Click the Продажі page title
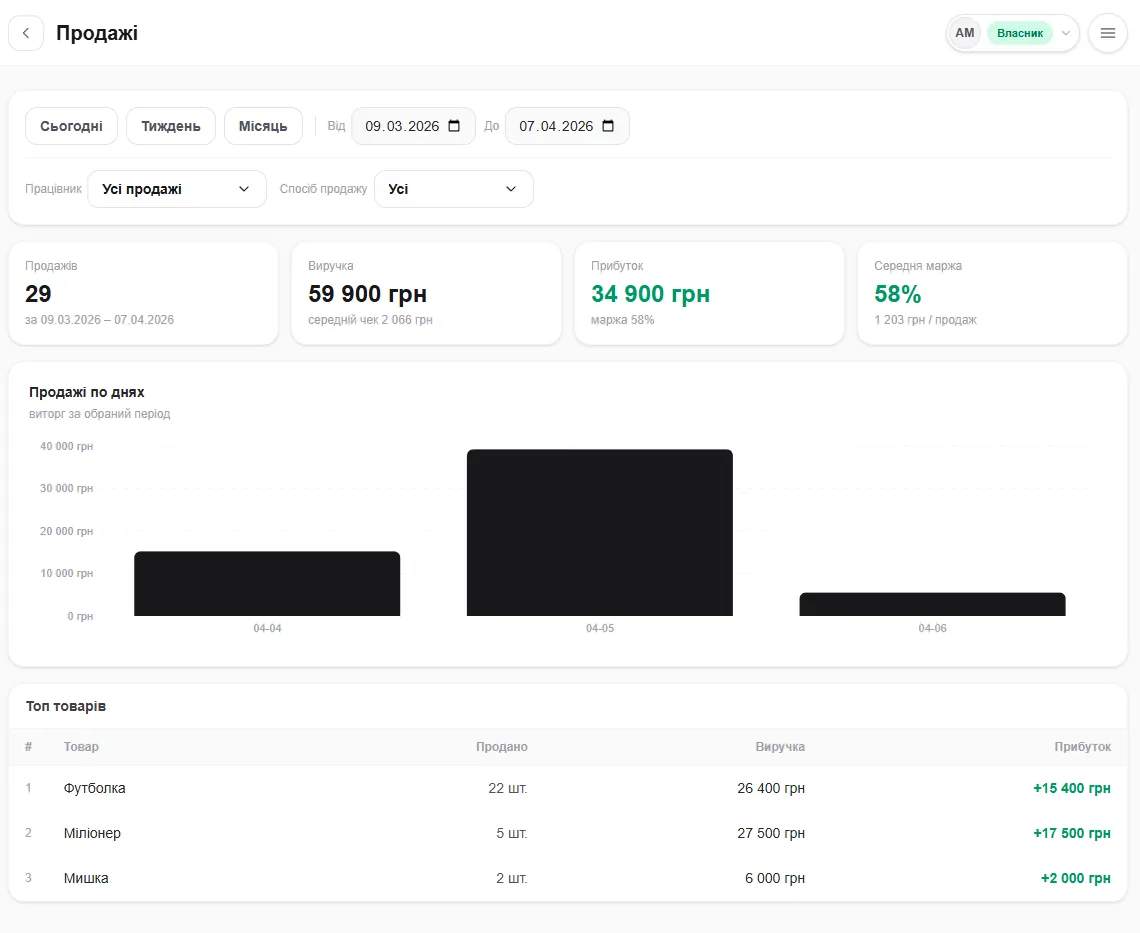Screen dimensions: 1140x933 97,33
